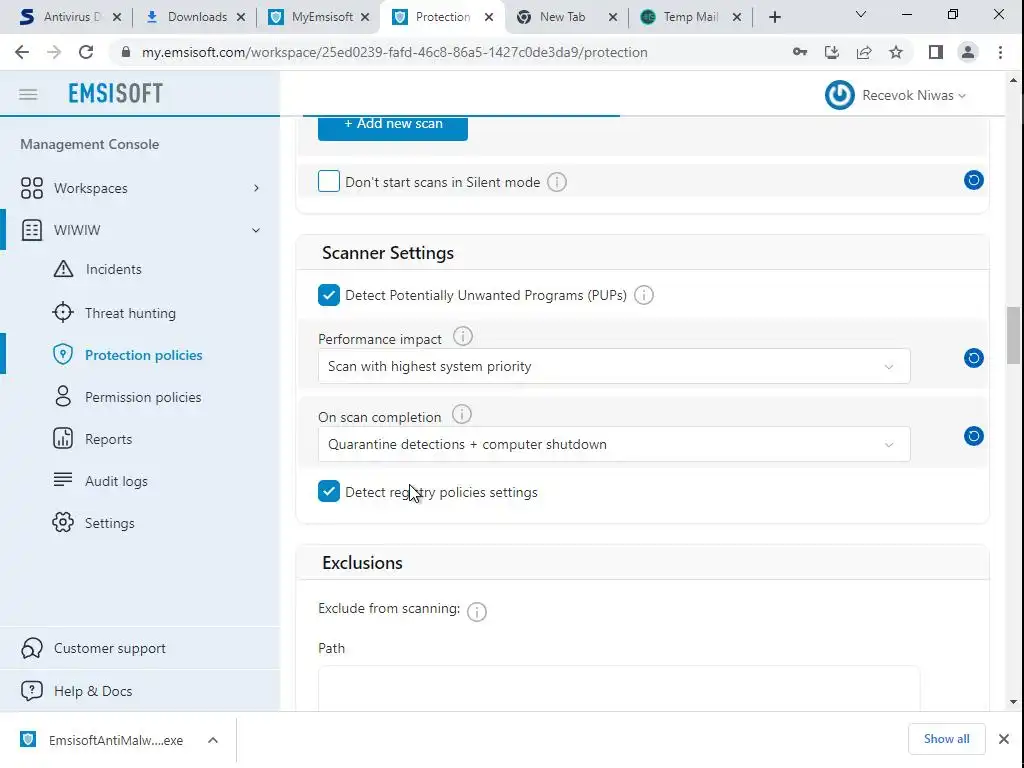Screen dimensions: 1024x768
Task: Uncheck Detect Potentially Unwanted Programs
Action: tap(328, 295)
